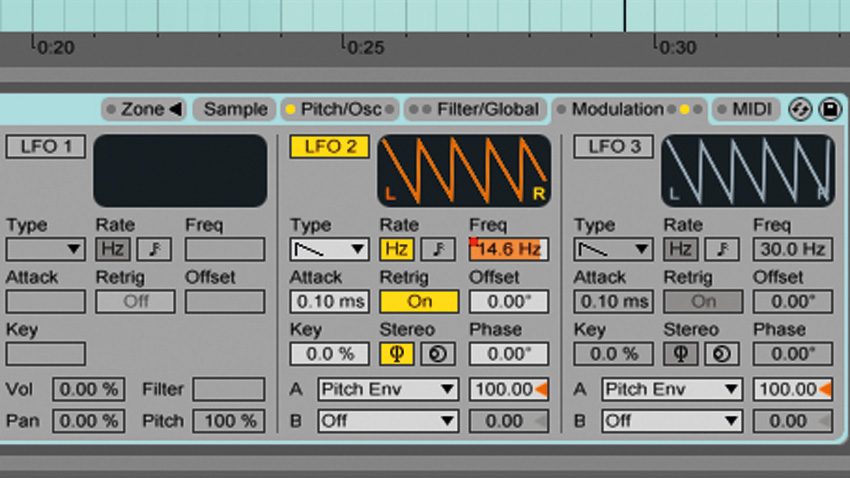Image resolution: width=850 pixels, height=478 pixels.
Task: Click the empty LFO 1 Offset field
Action: [225, 302]
